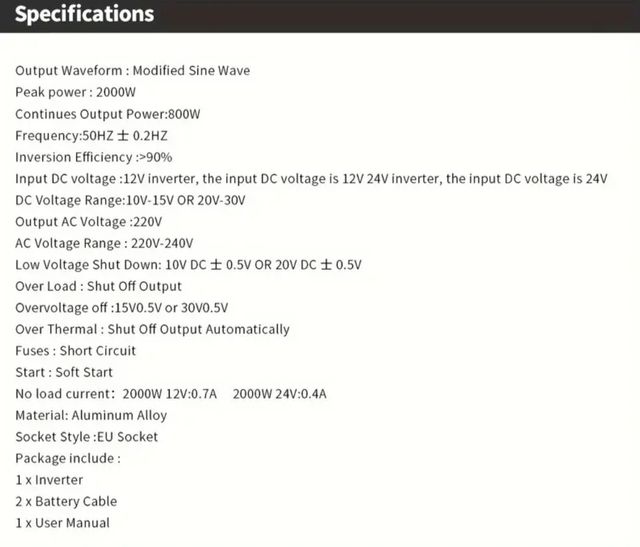This screenshot has height=547, width=640.
Task: Click the No load current line
Action: pyautogui.click(x=170, y=394)
